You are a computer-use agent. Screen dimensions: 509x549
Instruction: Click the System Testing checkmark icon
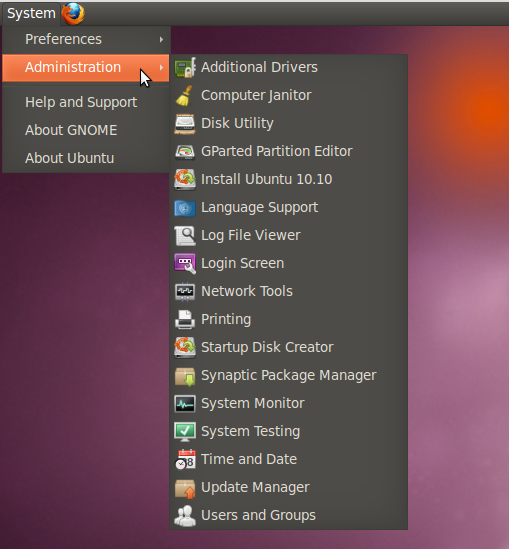coord(185,432)
